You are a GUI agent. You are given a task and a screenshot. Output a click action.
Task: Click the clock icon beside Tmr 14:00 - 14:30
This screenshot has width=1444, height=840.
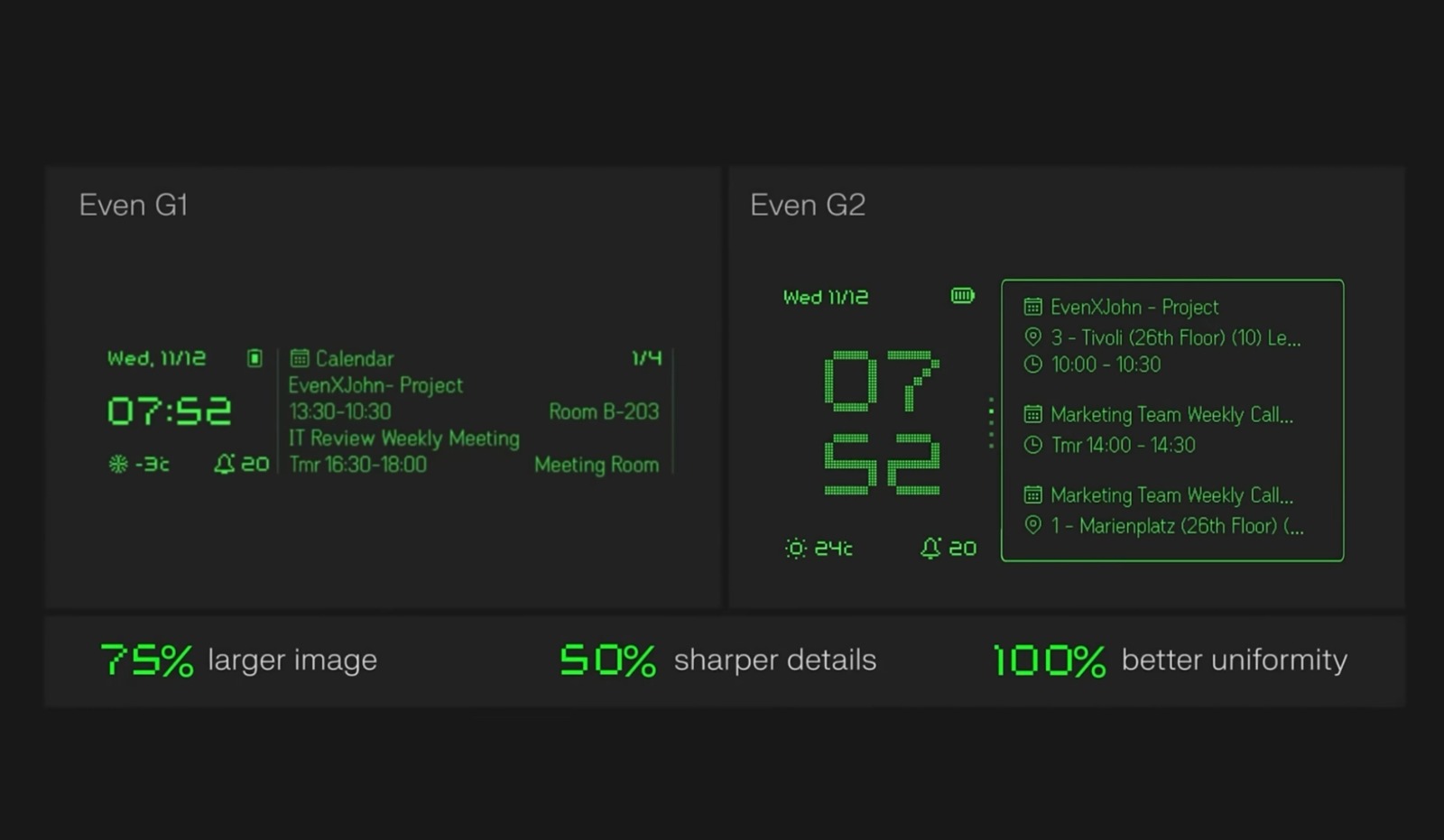(1033, 445)
